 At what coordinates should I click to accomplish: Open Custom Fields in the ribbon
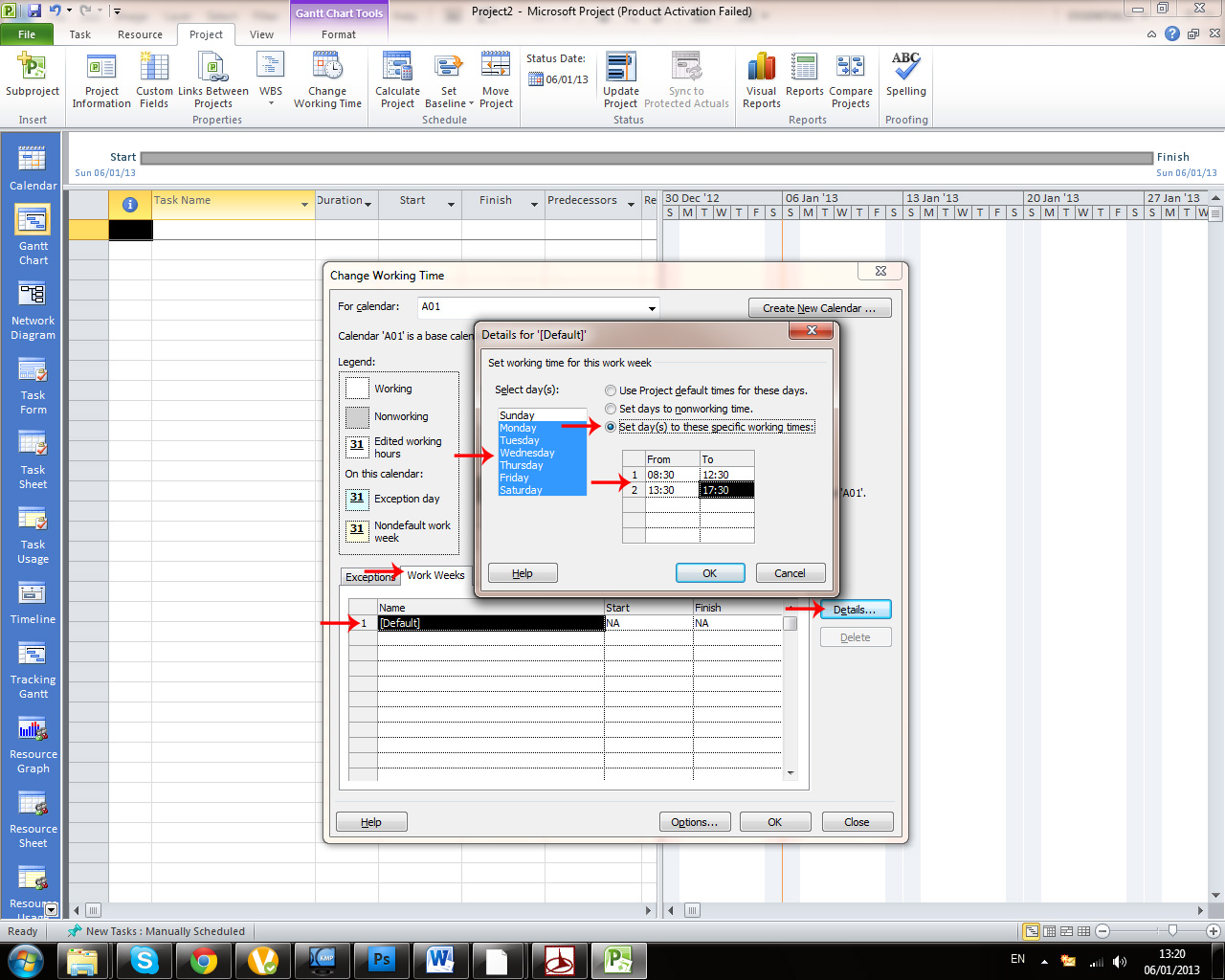(x=154, y=80)
